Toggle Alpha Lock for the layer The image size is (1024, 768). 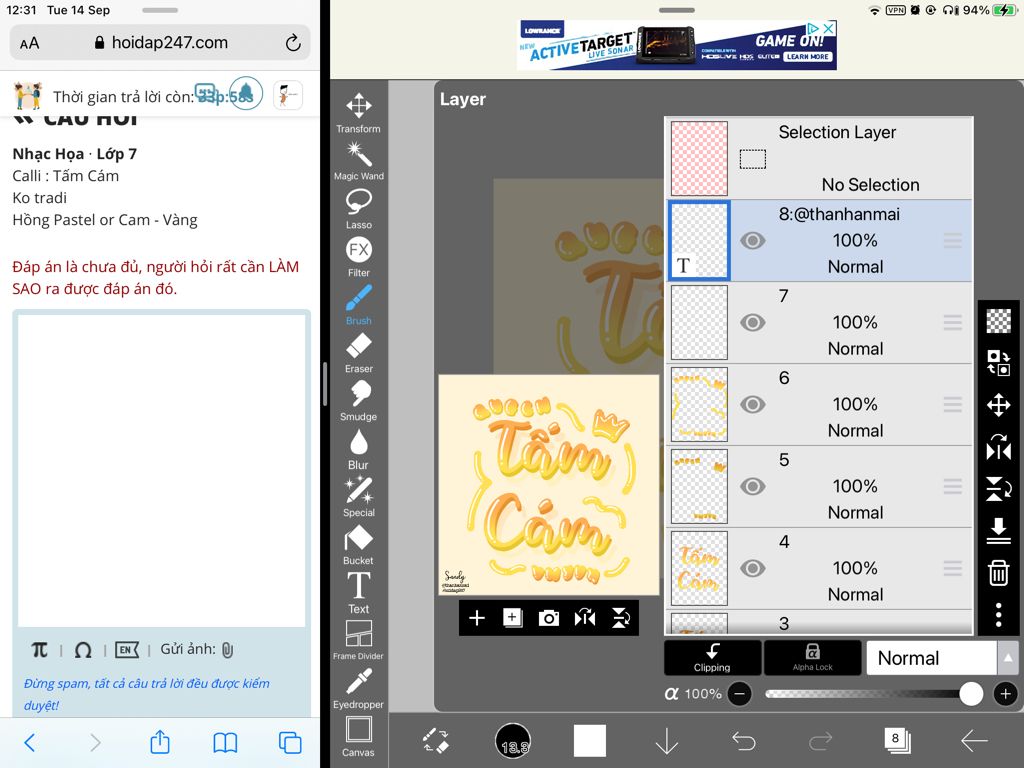pyautogui.click(x=812, y=658)
